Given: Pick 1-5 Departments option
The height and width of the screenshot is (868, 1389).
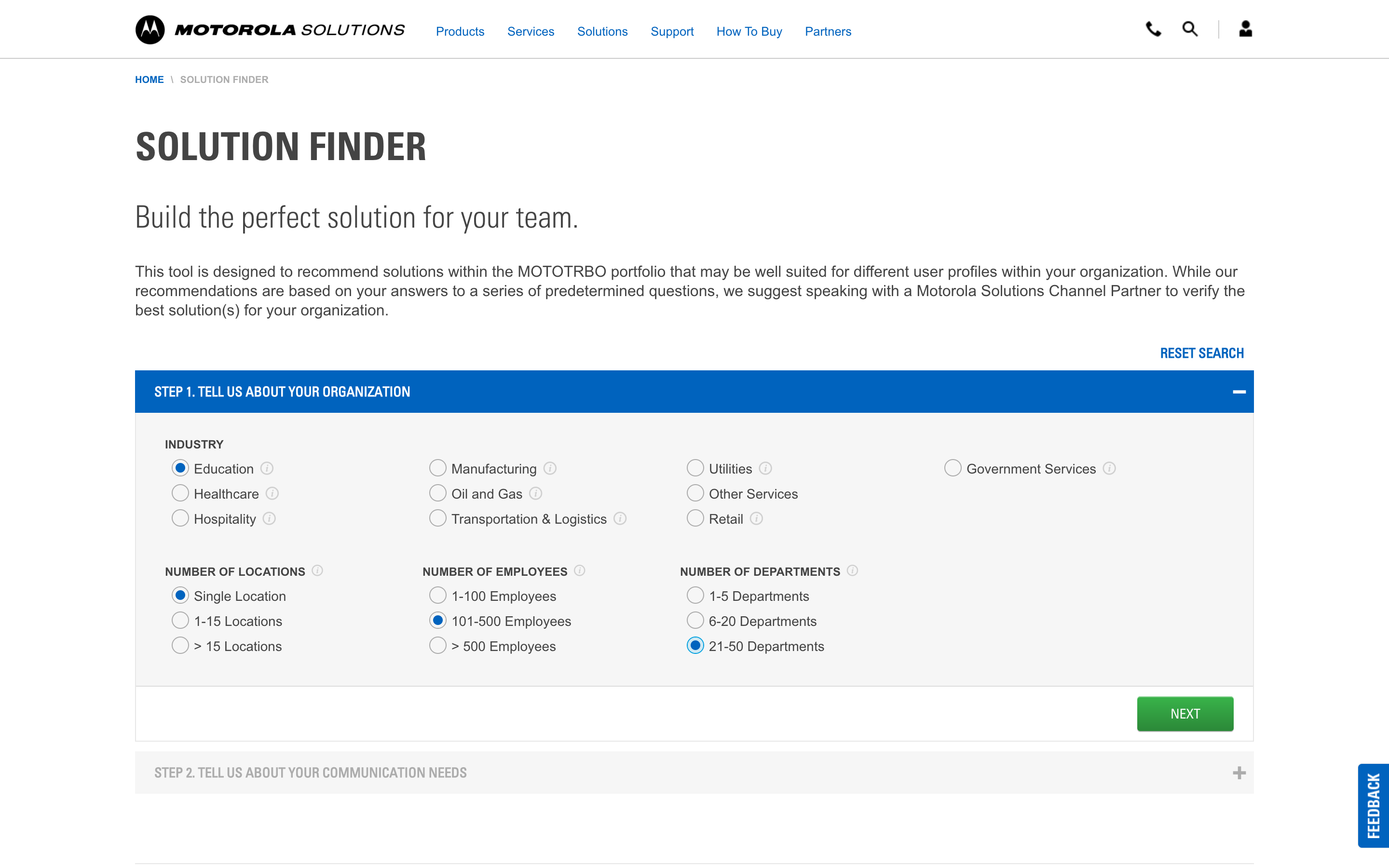Looking at the screenshot, I should click(x=695, y=596).
